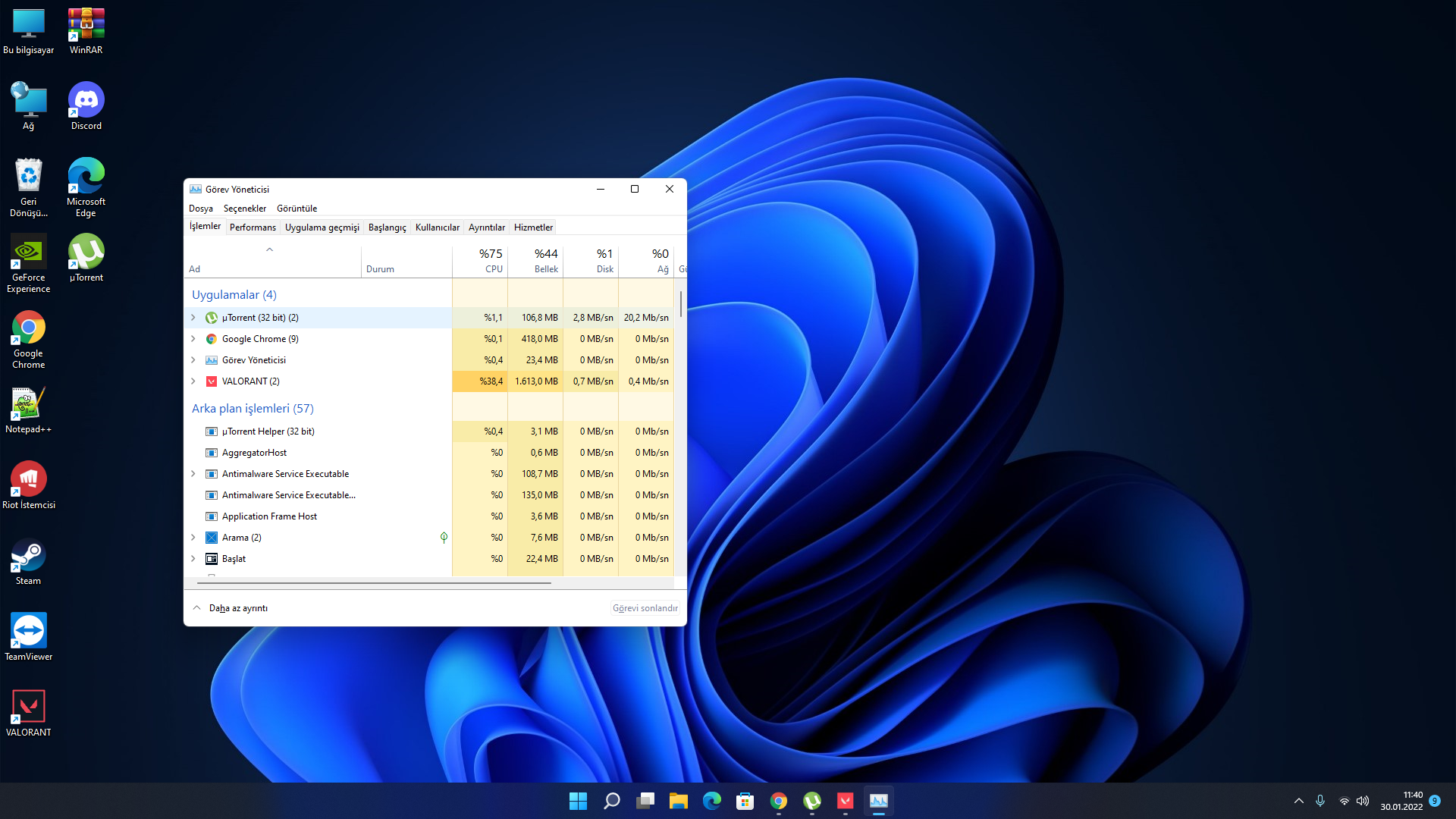Click the VALORANT process icon in list
Screen dimensions: 1456x819
pyautogui.click(x=212, y=381)
